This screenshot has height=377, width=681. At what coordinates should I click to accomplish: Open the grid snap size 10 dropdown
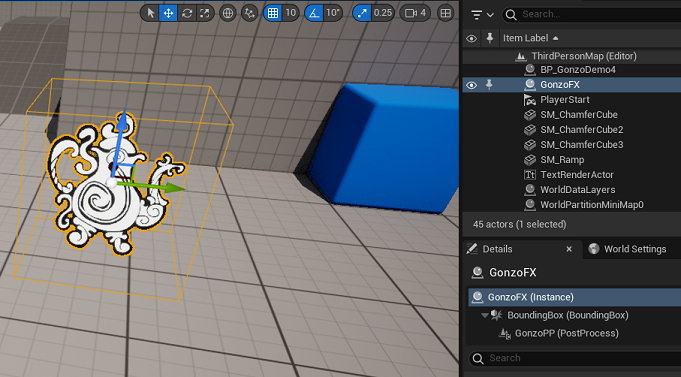[291, 13]
